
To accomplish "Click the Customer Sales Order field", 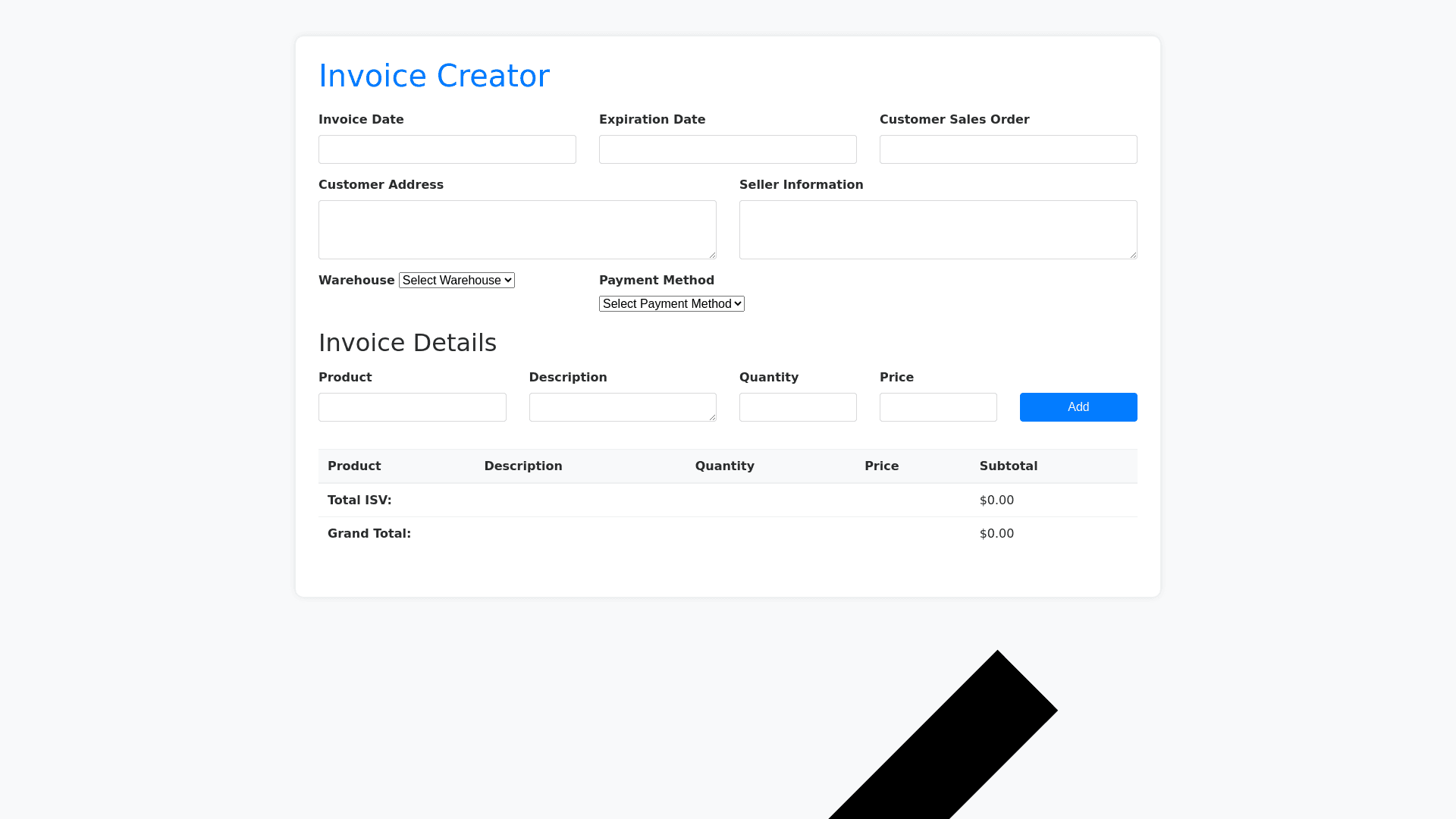I will tap(1008, 149).
